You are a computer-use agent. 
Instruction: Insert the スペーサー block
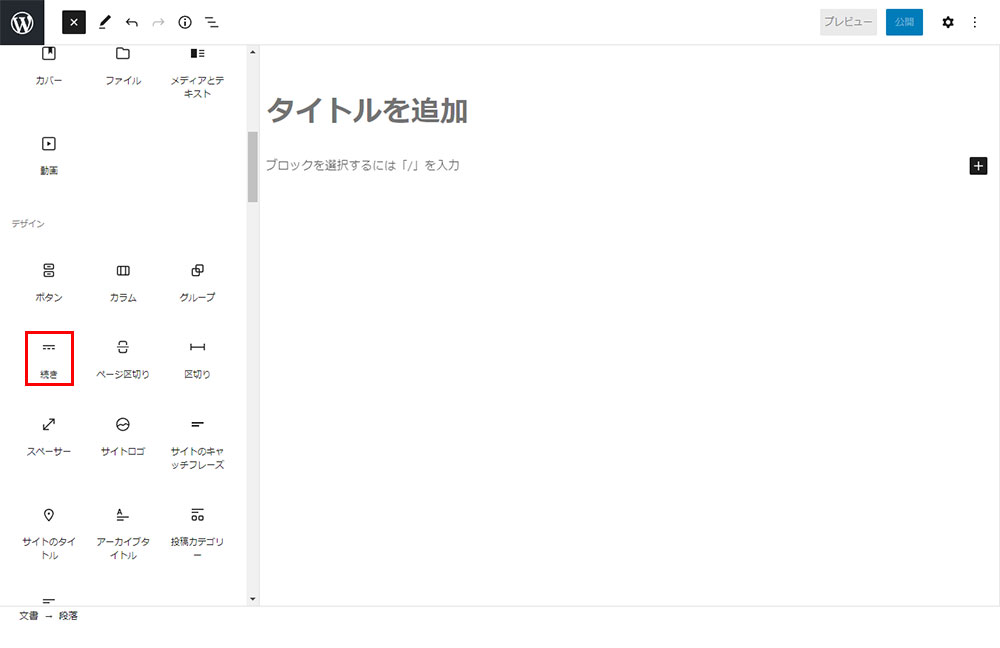click(x=49, y=436)
